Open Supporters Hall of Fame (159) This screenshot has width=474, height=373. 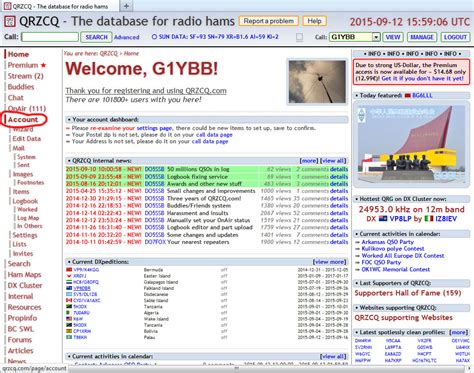[408, 293]
